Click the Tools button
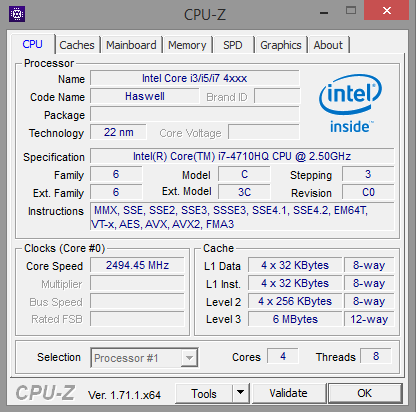416x412 pixels. pyautogui.click(x=204, y=393)
